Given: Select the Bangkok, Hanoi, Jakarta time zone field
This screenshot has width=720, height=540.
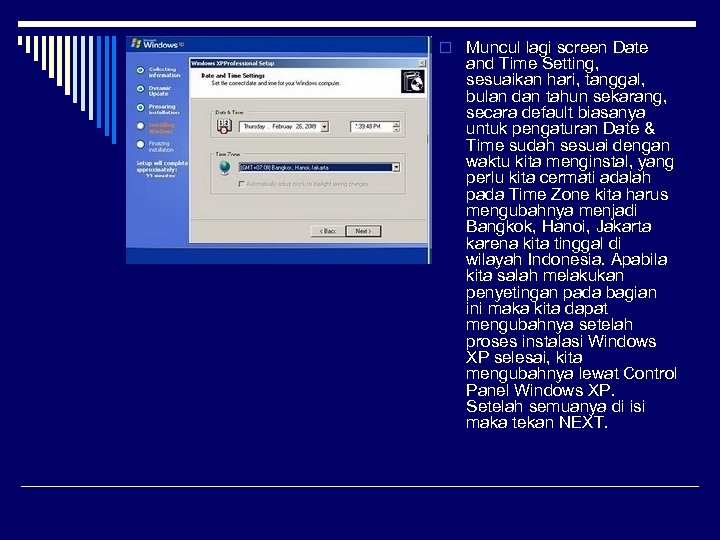Looking at the screenshot, I should click(x=319, y=168).
